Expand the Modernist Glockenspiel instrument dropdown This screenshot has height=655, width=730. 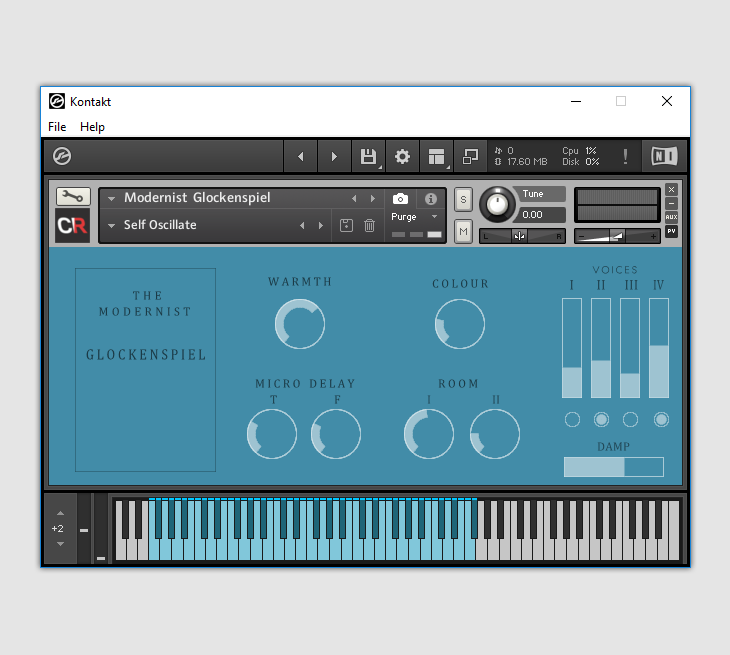click(x=112, y=198)
